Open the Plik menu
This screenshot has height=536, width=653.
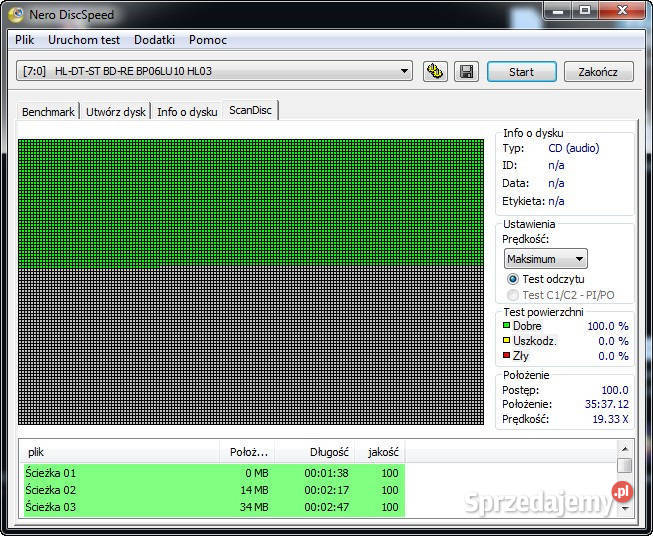click(x=25, y=40)
